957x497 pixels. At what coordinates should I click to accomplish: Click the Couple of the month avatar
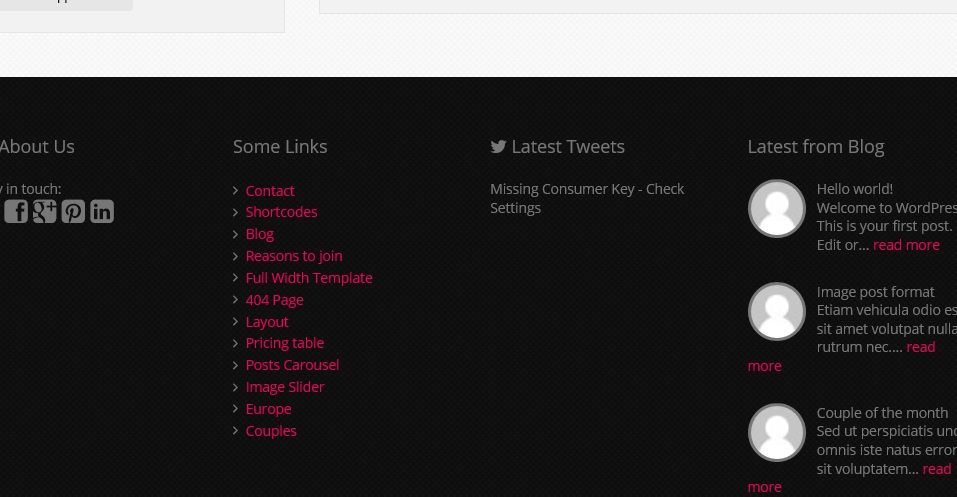(777, 433)
